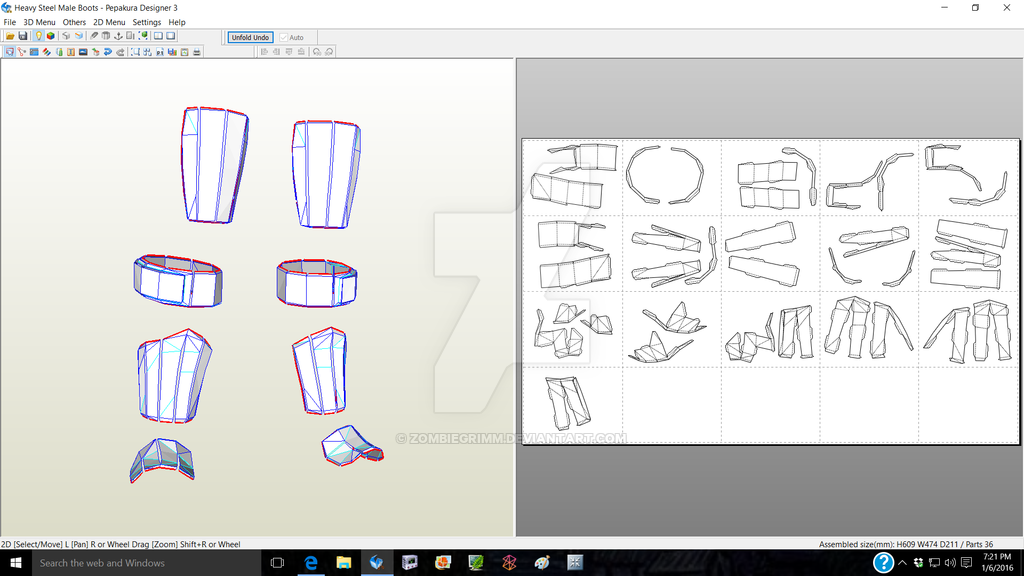Click the page preview icon
1024x576 pixels.
click(185, 52)
